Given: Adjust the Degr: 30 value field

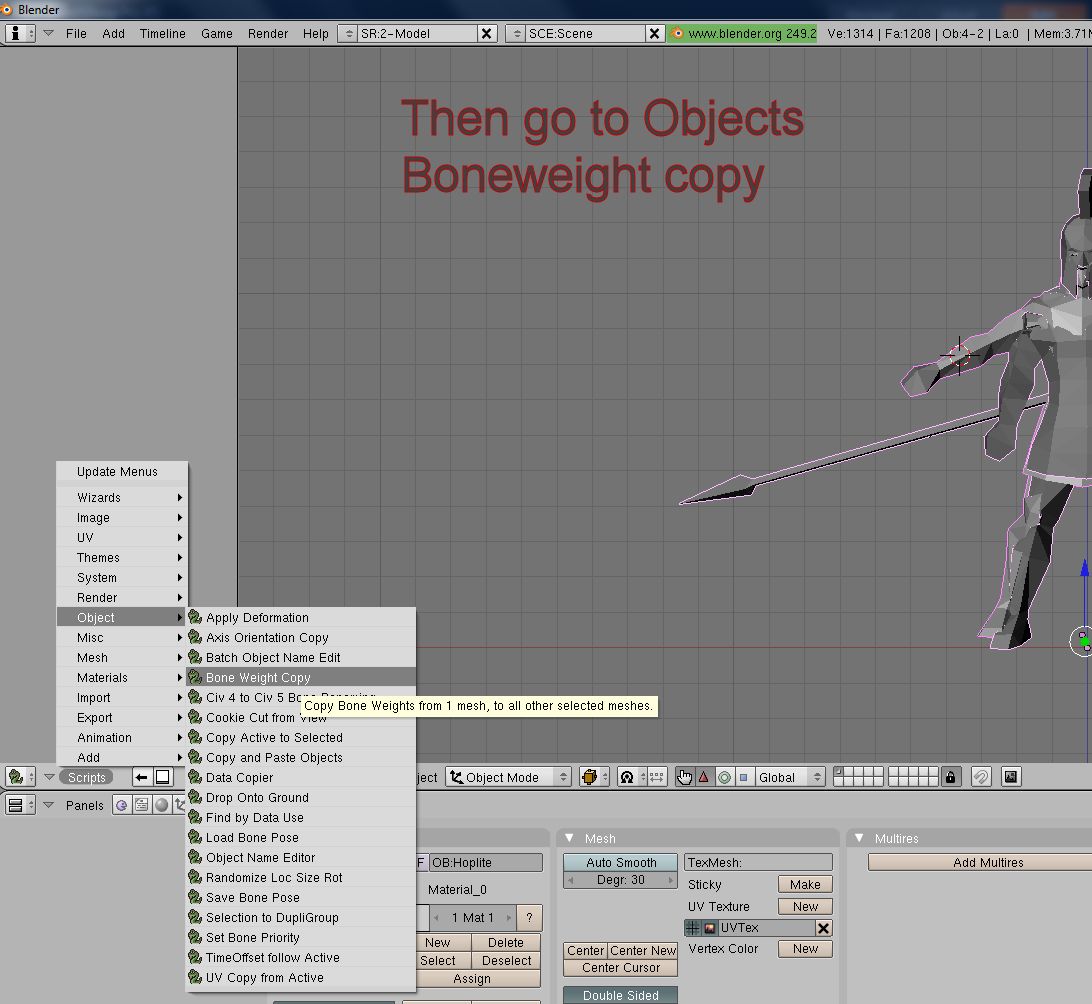Looking at the screenshot, I should coord(621,880).
